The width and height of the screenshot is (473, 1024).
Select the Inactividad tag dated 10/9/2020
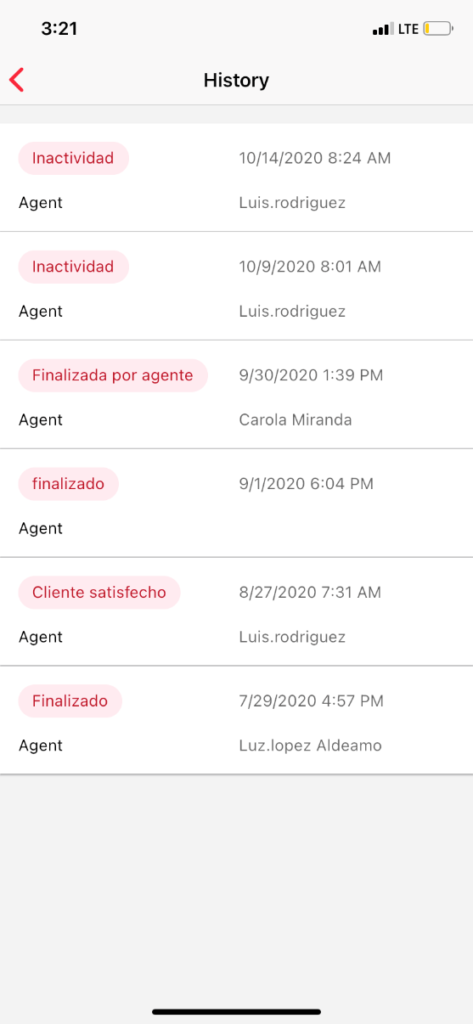73,266
